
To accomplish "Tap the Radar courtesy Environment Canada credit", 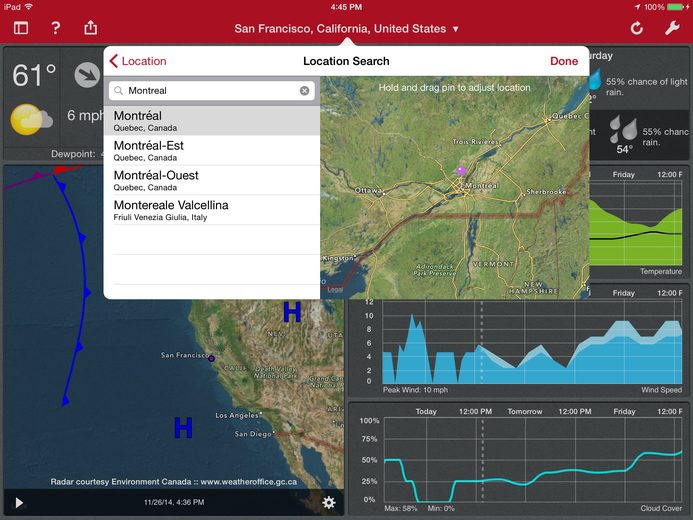I will [174, 482].
